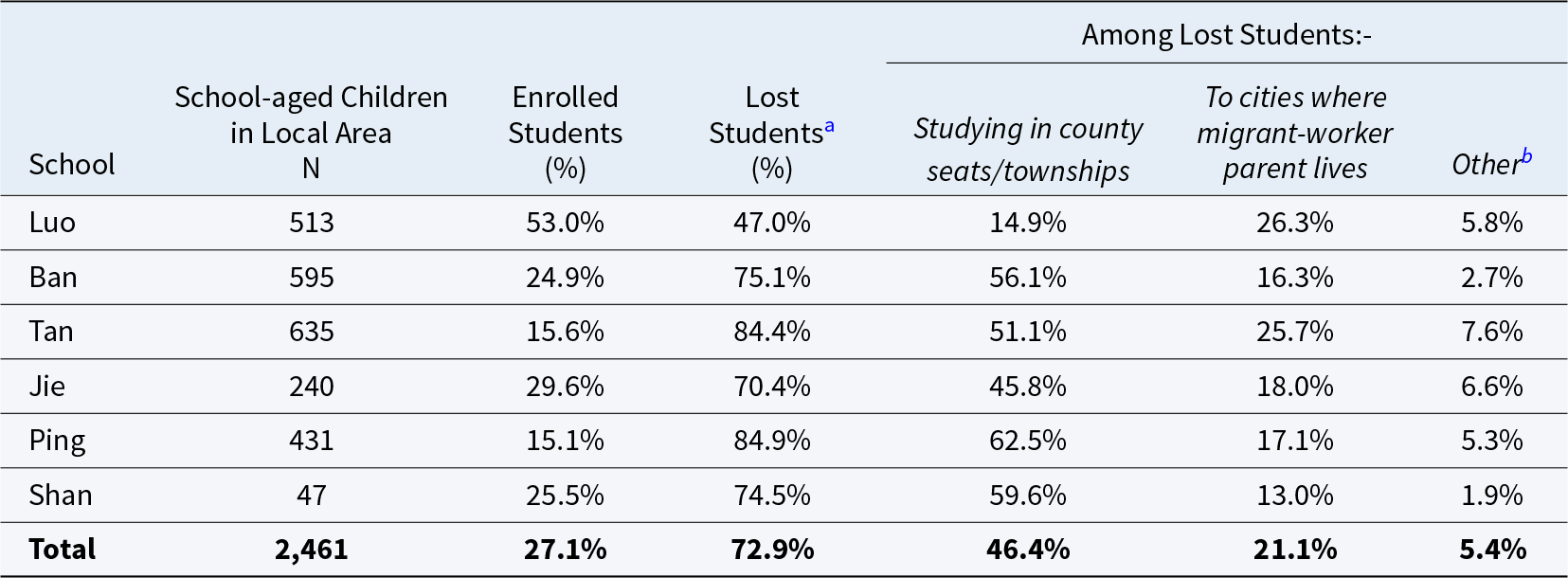The image size is (1568, 578).
Task: Select the School-aged Children column header
Action: pos(311,133)
